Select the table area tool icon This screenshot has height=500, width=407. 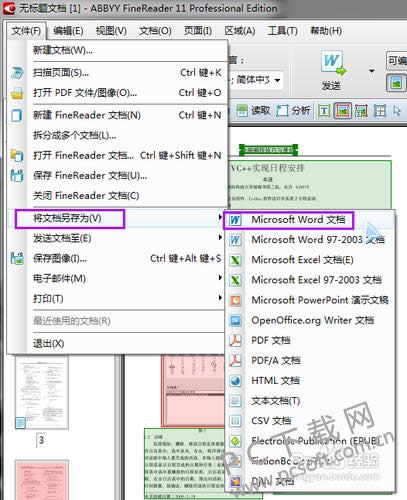tap(380, 111)
